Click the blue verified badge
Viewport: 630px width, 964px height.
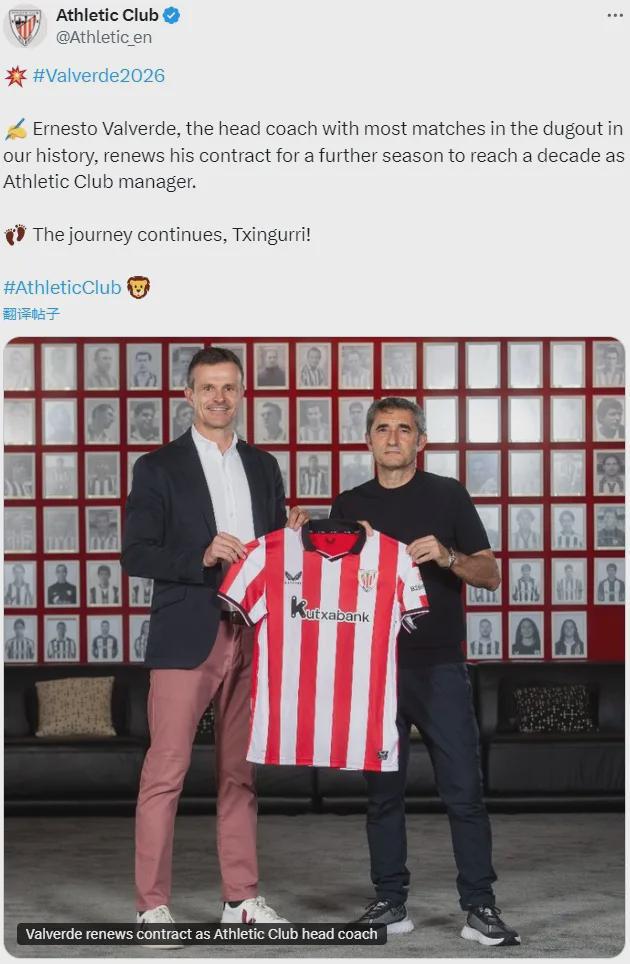171,15
